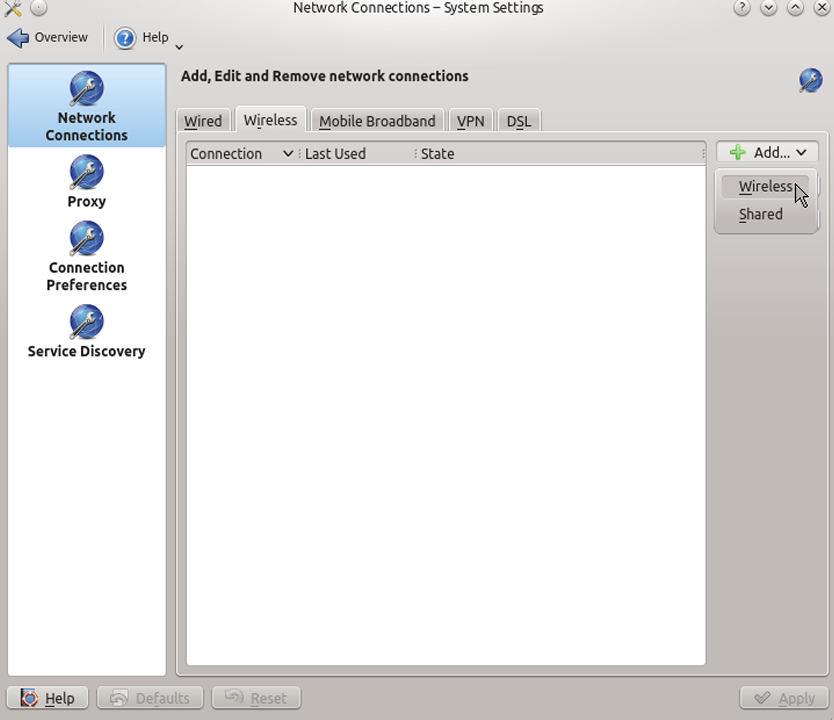Select the Service Discovery module icon
Viewport: 834px width, 720px height.
pyautogui.click(x=87, y=322)
